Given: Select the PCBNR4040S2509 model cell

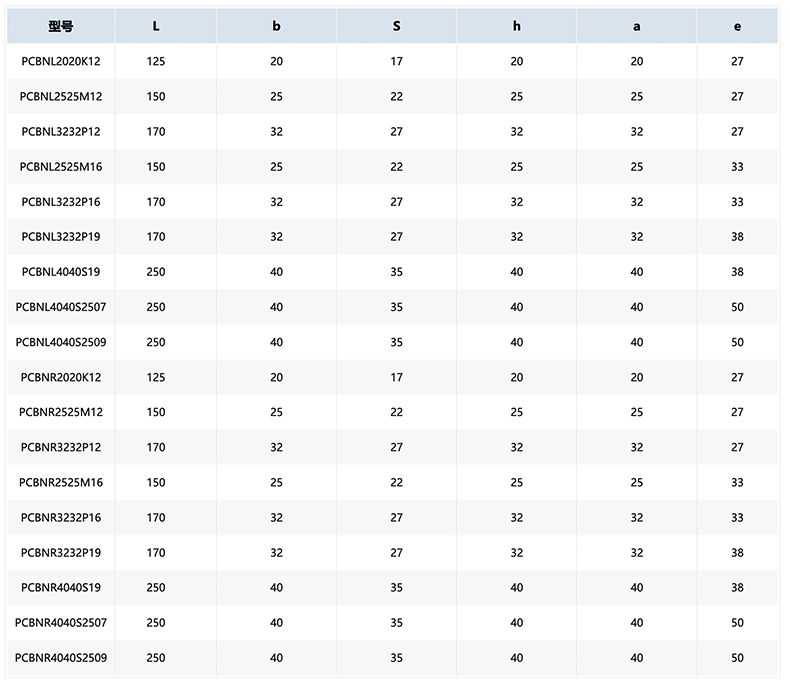Looking at the screenshot, I should tap(61, 658).
